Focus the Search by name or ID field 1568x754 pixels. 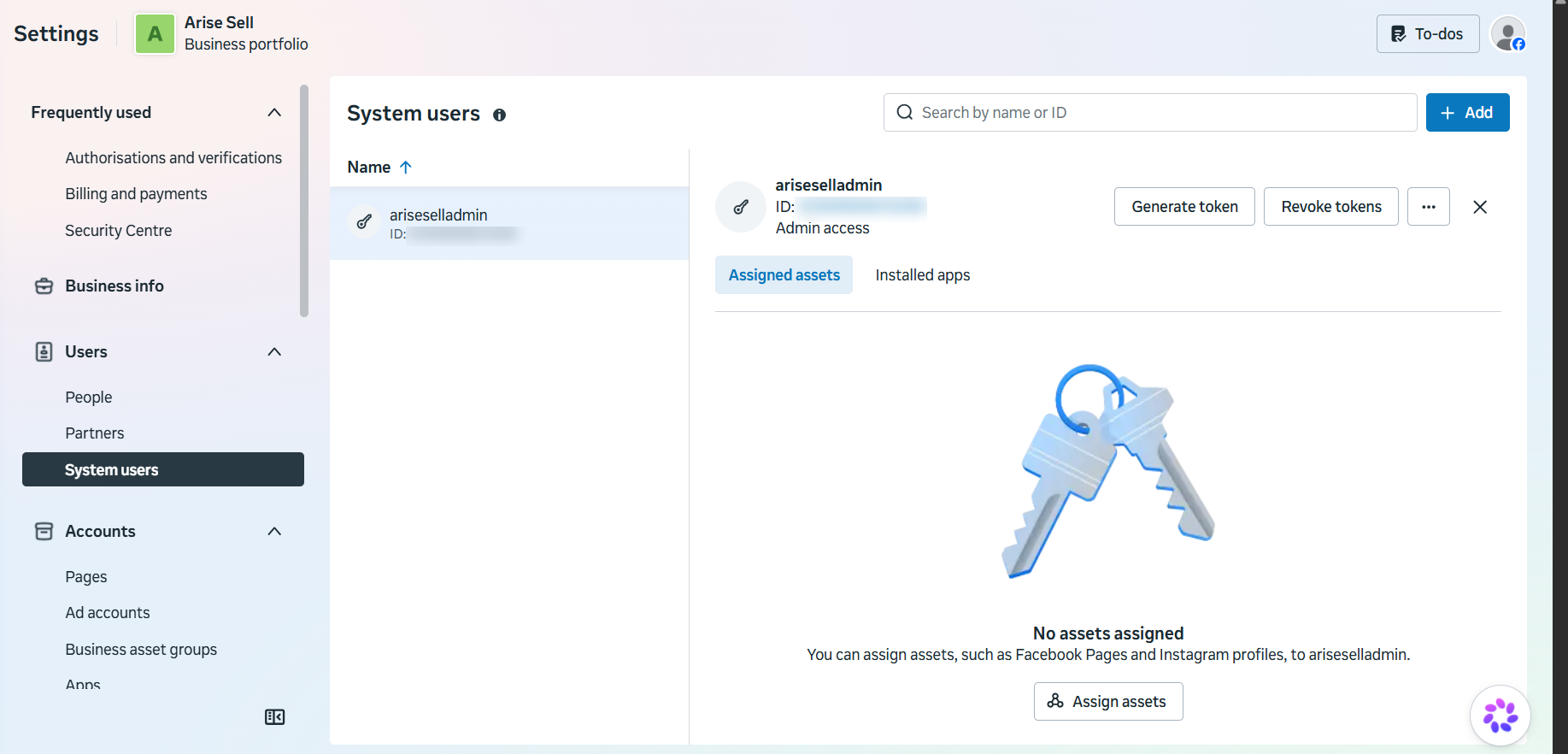coord(1150,113)
